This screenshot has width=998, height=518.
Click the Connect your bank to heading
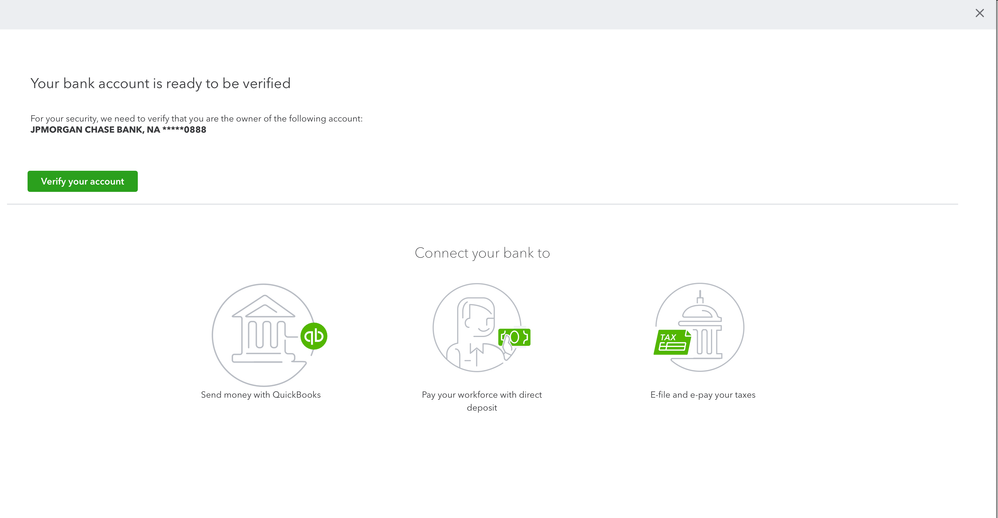(482, 253)
